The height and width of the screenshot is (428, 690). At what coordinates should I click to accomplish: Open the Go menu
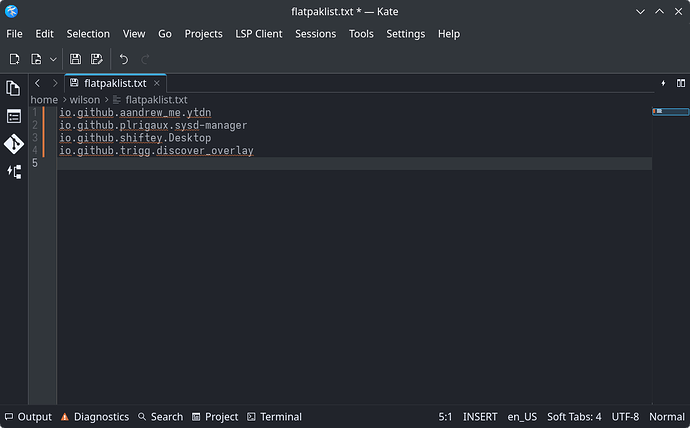165,34
